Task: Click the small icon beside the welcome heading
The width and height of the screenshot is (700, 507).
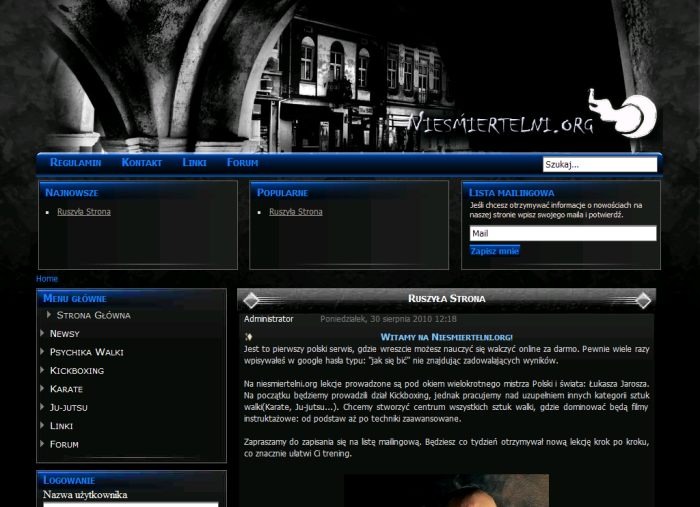Action: point(248,337)
